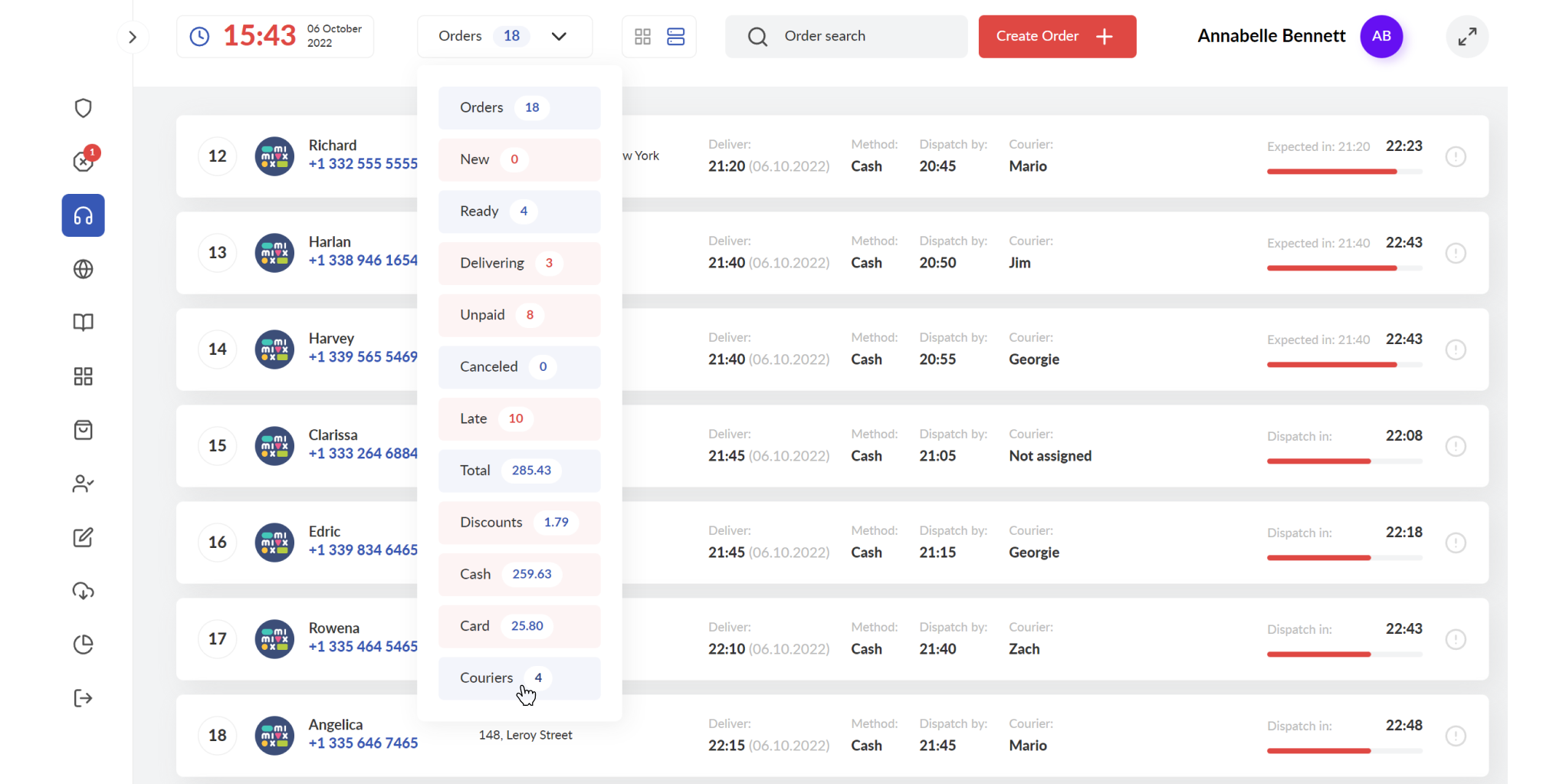Image resolution: width=1566 pixels, height=784 pixels.
Task: Click the Create Order button
Action: (1057, 36)
